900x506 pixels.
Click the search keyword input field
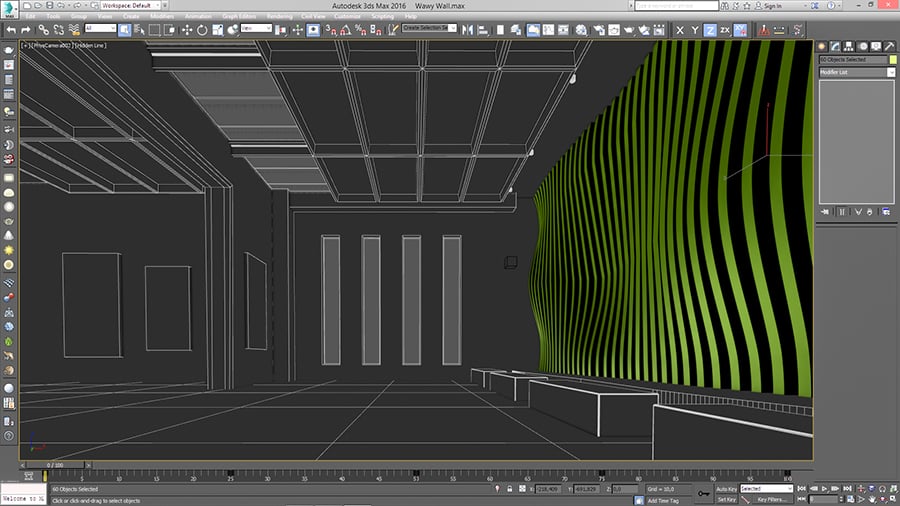pos(676,6)
